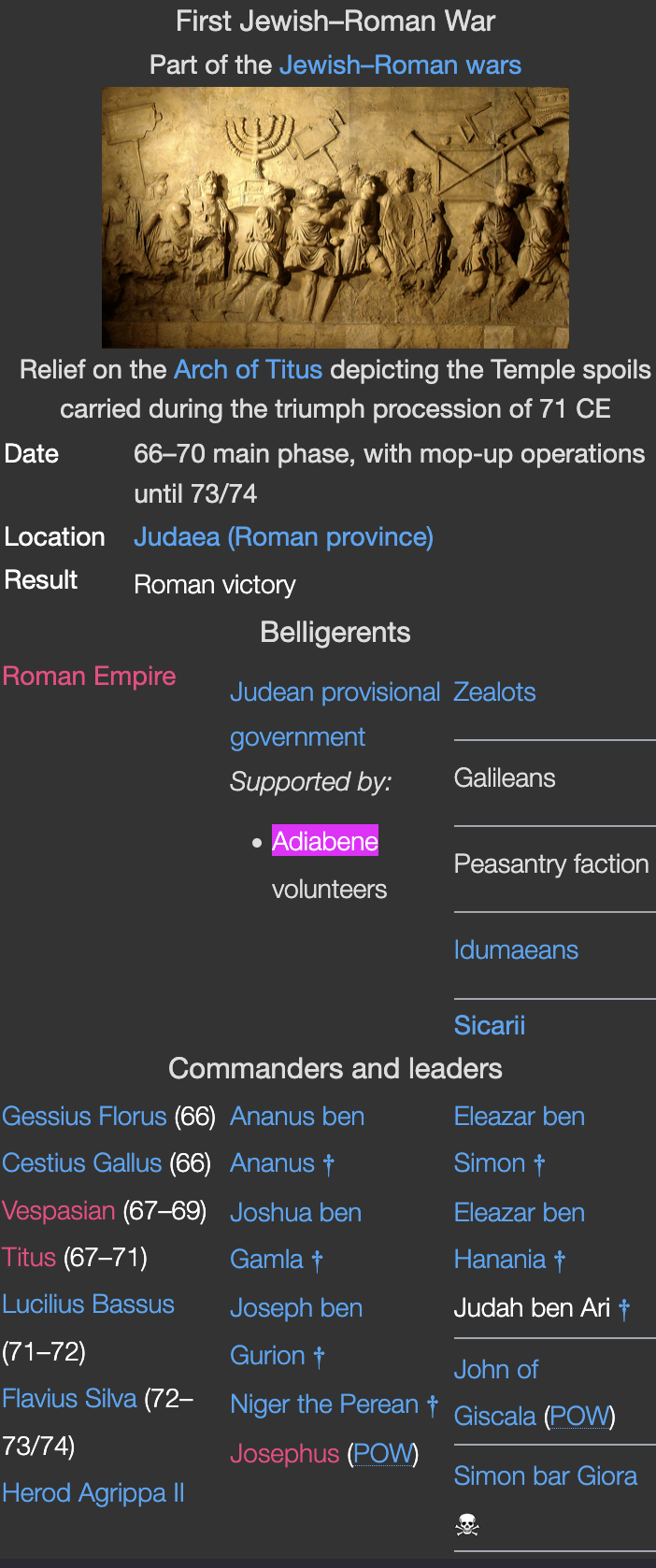Click Herod Agrippa II link
Screen dimensions: 656x1568
[x=93, y=1493]
